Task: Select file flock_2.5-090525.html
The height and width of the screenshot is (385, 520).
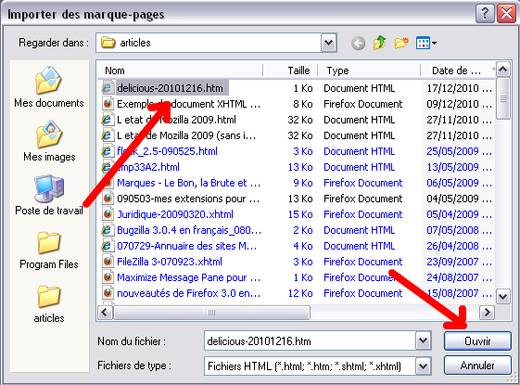Action: pos(167,151)
